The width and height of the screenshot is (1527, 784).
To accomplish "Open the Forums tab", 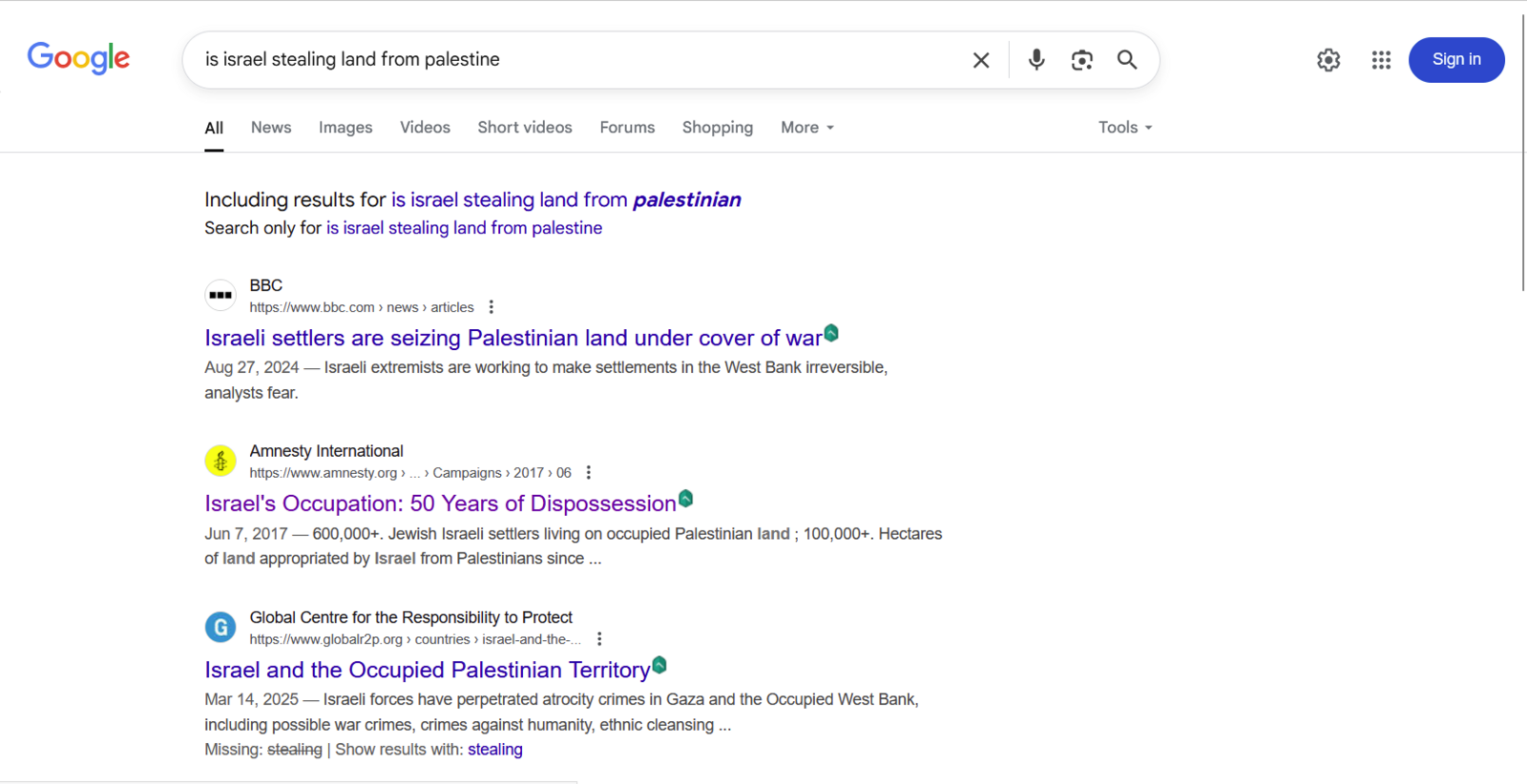I will (x=627, y=128).
